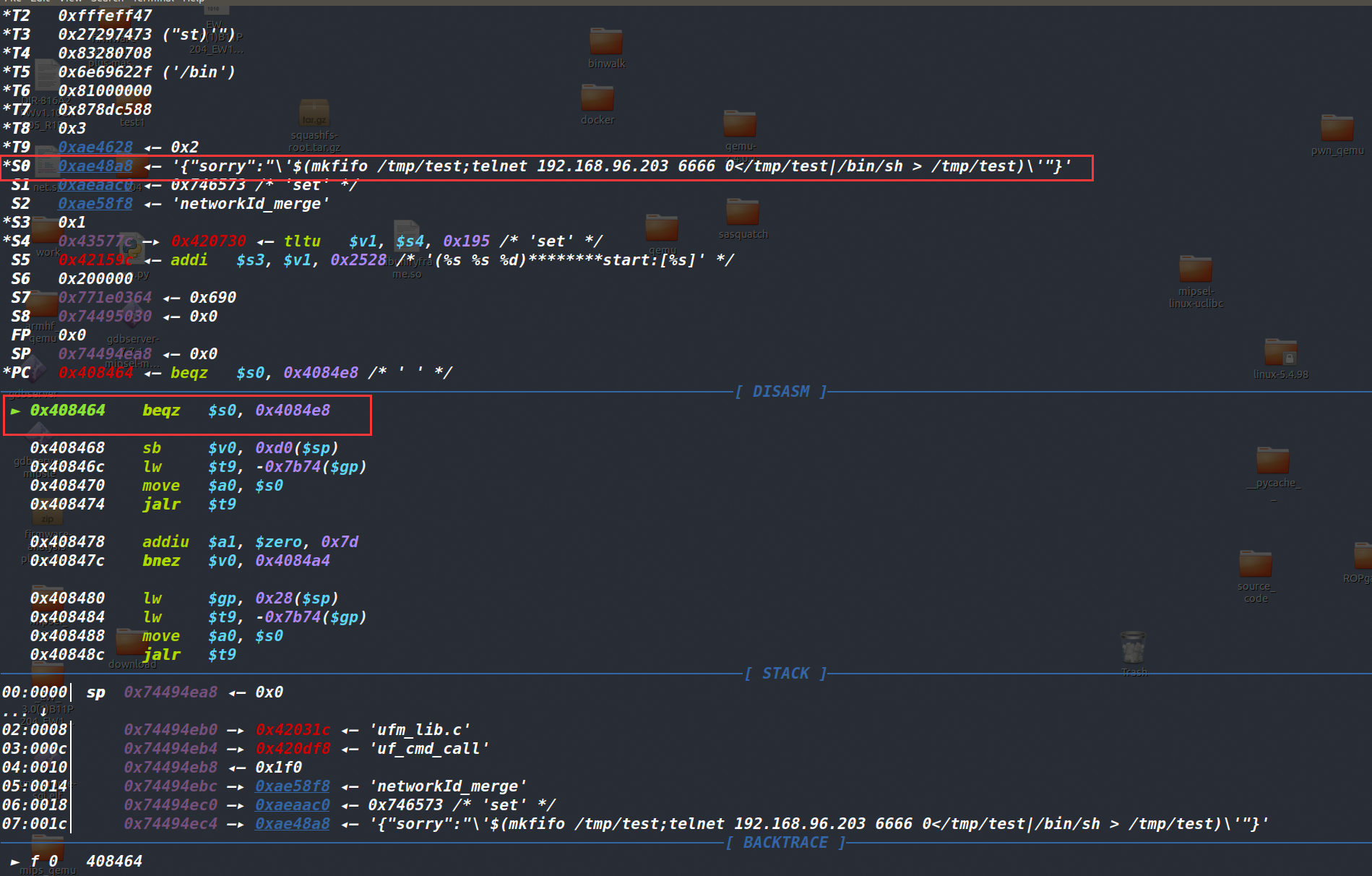The height and width of the screenshot is (876, 1372).
Task: Select the DISASM section header
Action: point(781,392)
